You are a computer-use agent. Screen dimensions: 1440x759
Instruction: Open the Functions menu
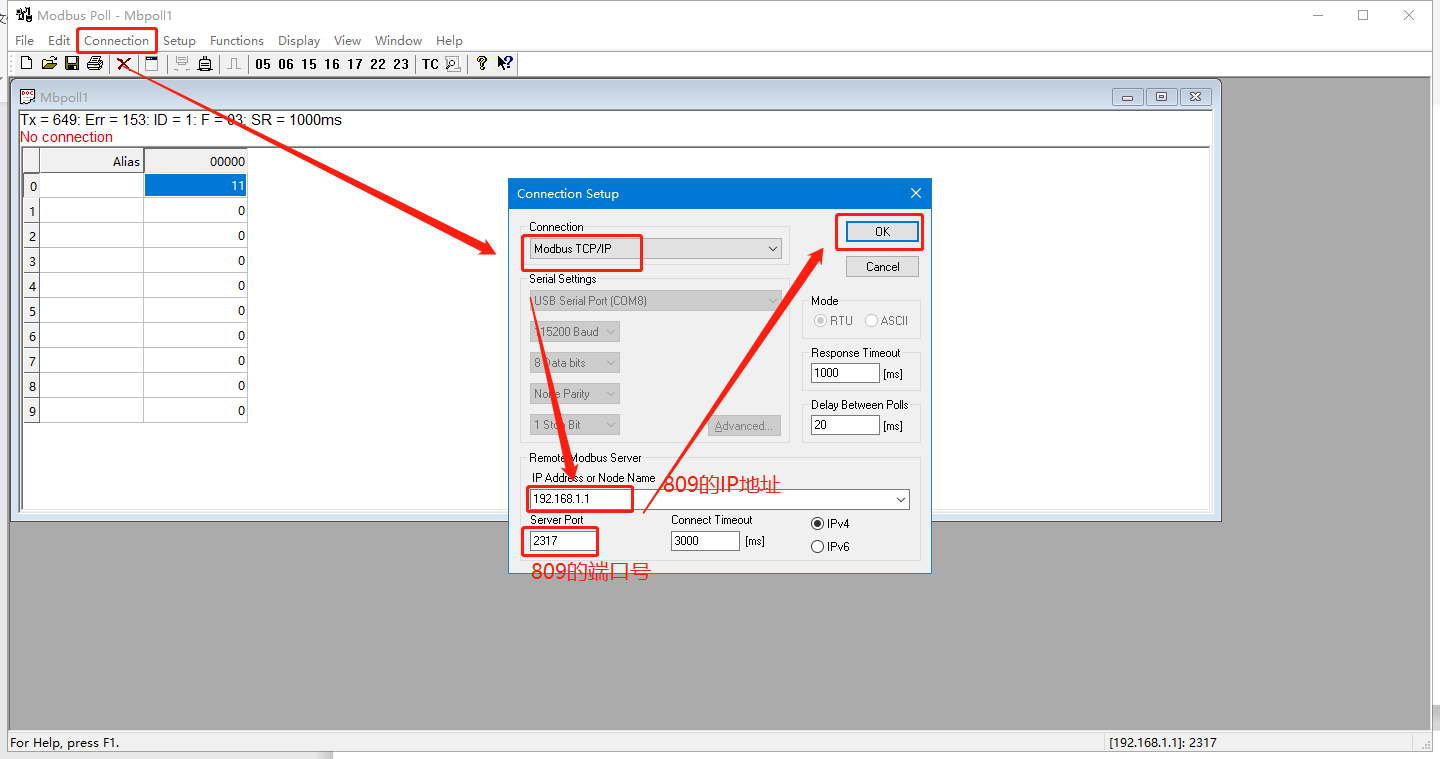click(236, 41)
